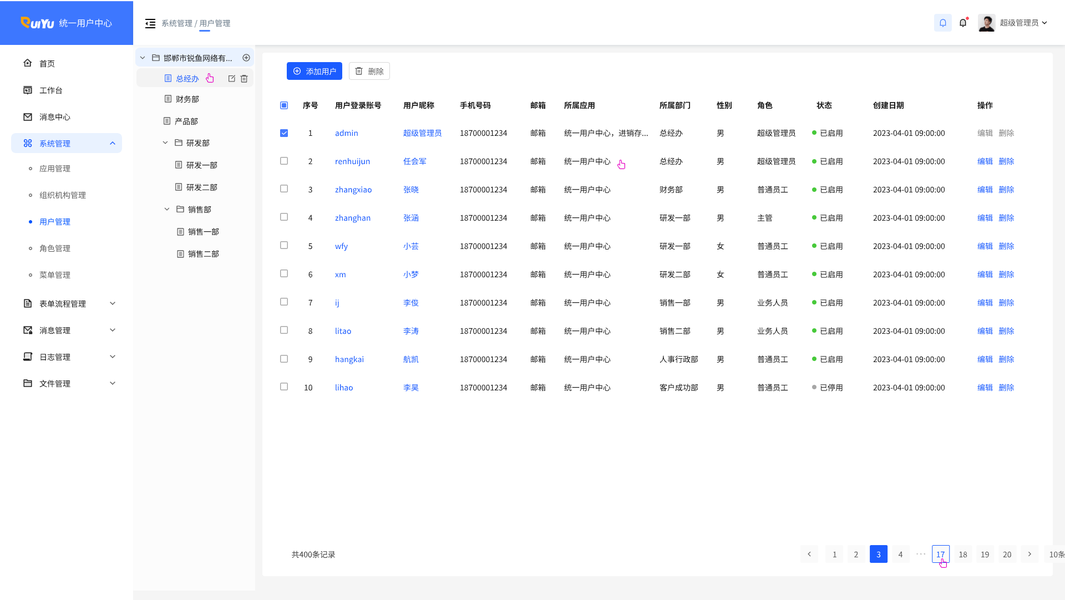Image resolution: width=1065 pixels, height=600 pixels.
Task: Select the checkbox for user litao
Action: point(284,330)
